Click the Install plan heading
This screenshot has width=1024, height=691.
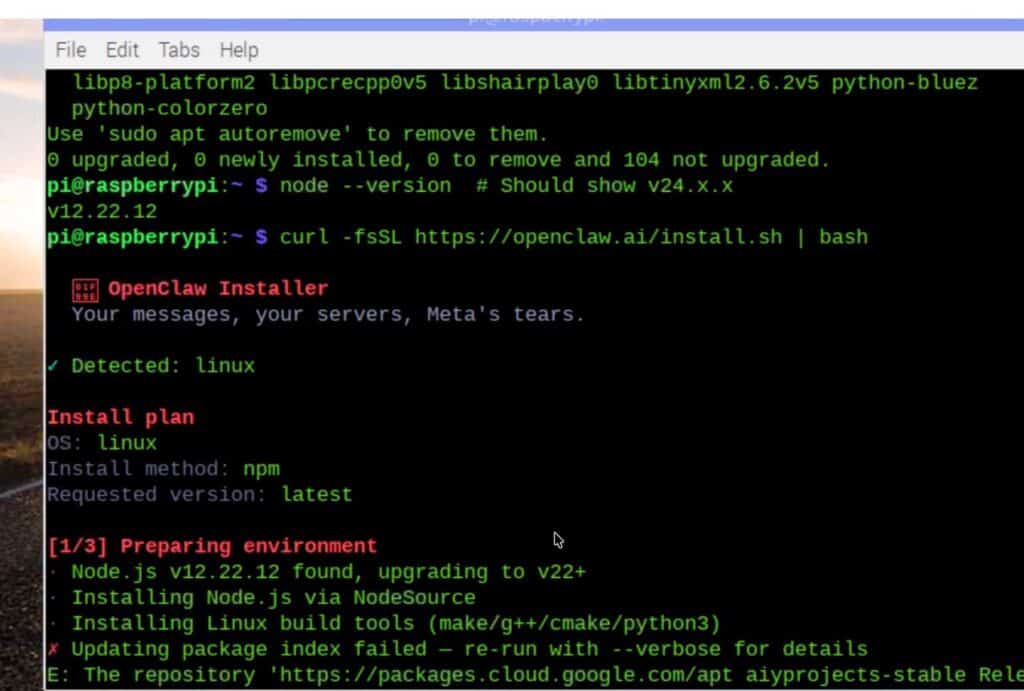click(x=120, y=417)
